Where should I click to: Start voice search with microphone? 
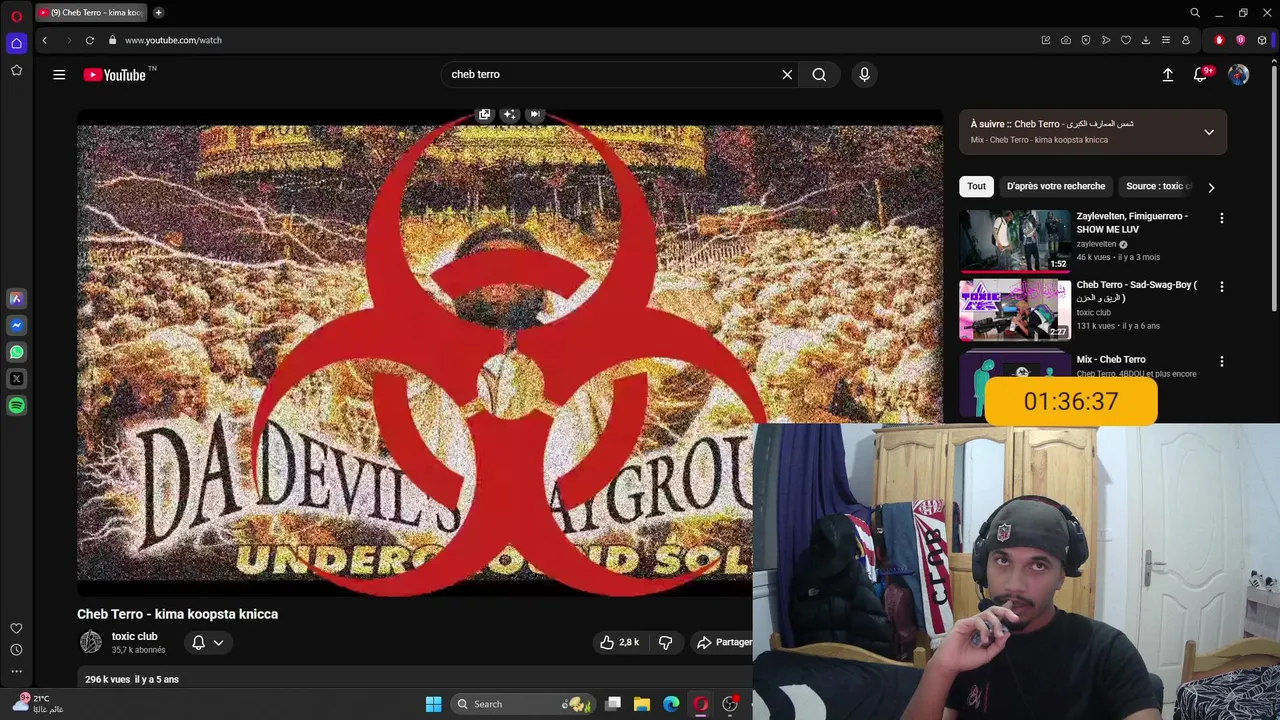tap(865, 74)
